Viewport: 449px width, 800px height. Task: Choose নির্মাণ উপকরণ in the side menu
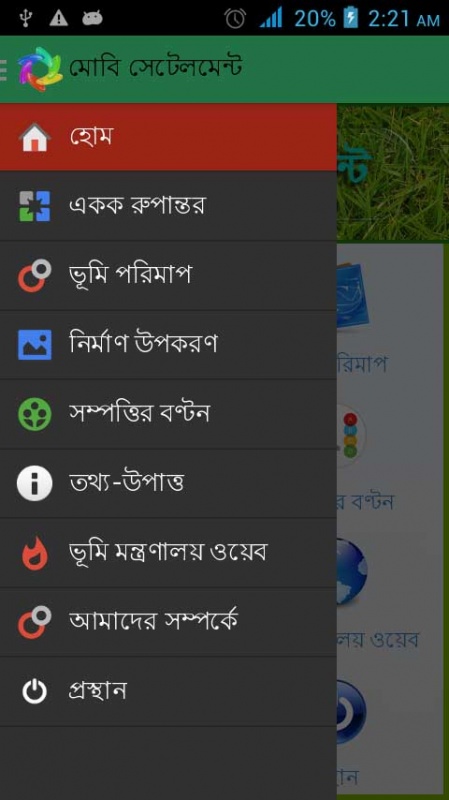[168, 344]
